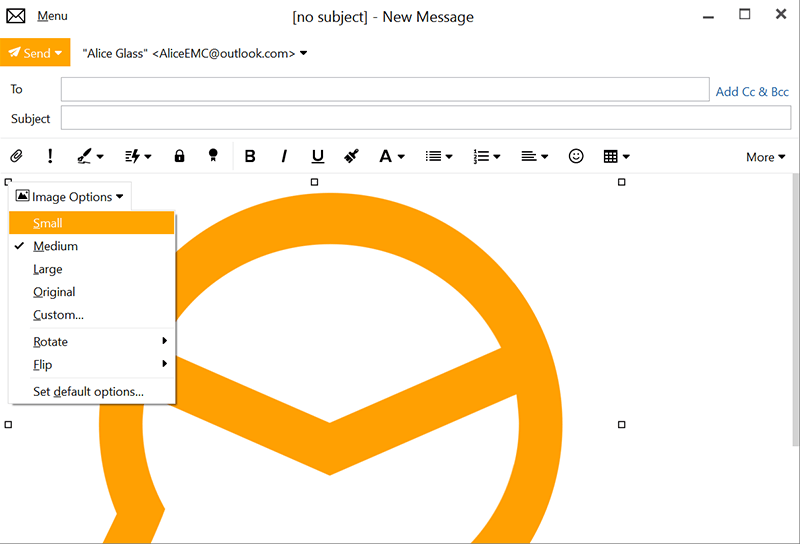Toggle digital signing with ribbon seal icon
The width and height of the screenshot is (800, 544).
click(x=213, y=156)
